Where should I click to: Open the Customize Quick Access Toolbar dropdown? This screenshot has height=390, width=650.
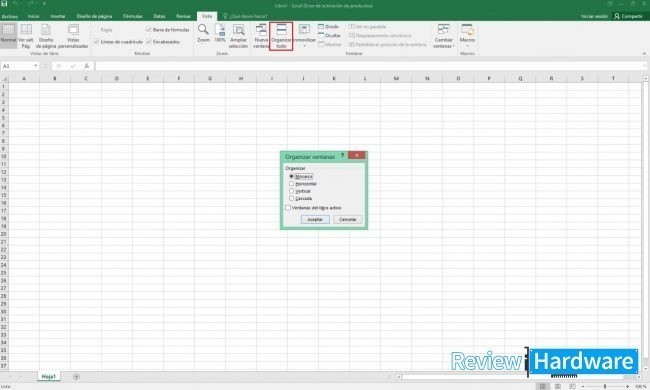(x=44, y=4)
